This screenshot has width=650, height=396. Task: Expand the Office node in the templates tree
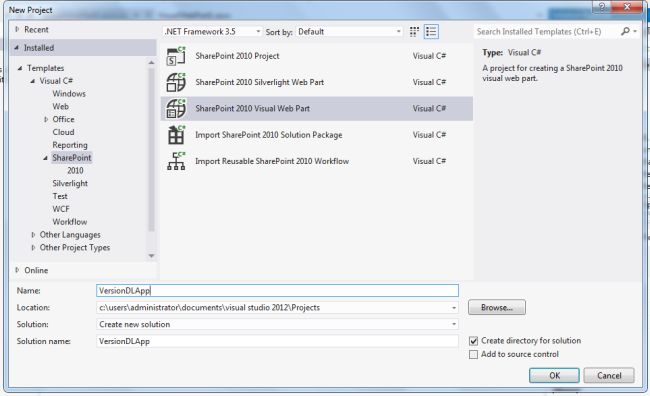(x=46, y=119)
